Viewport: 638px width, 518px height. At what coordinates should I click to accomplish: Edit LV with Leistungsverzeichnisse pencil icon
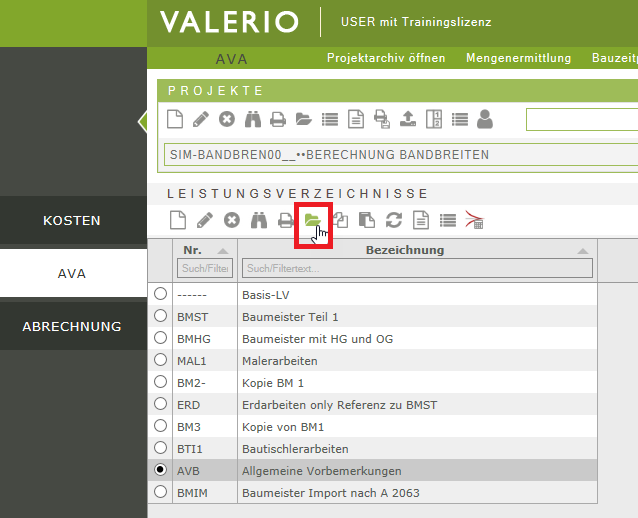[204, 220]
